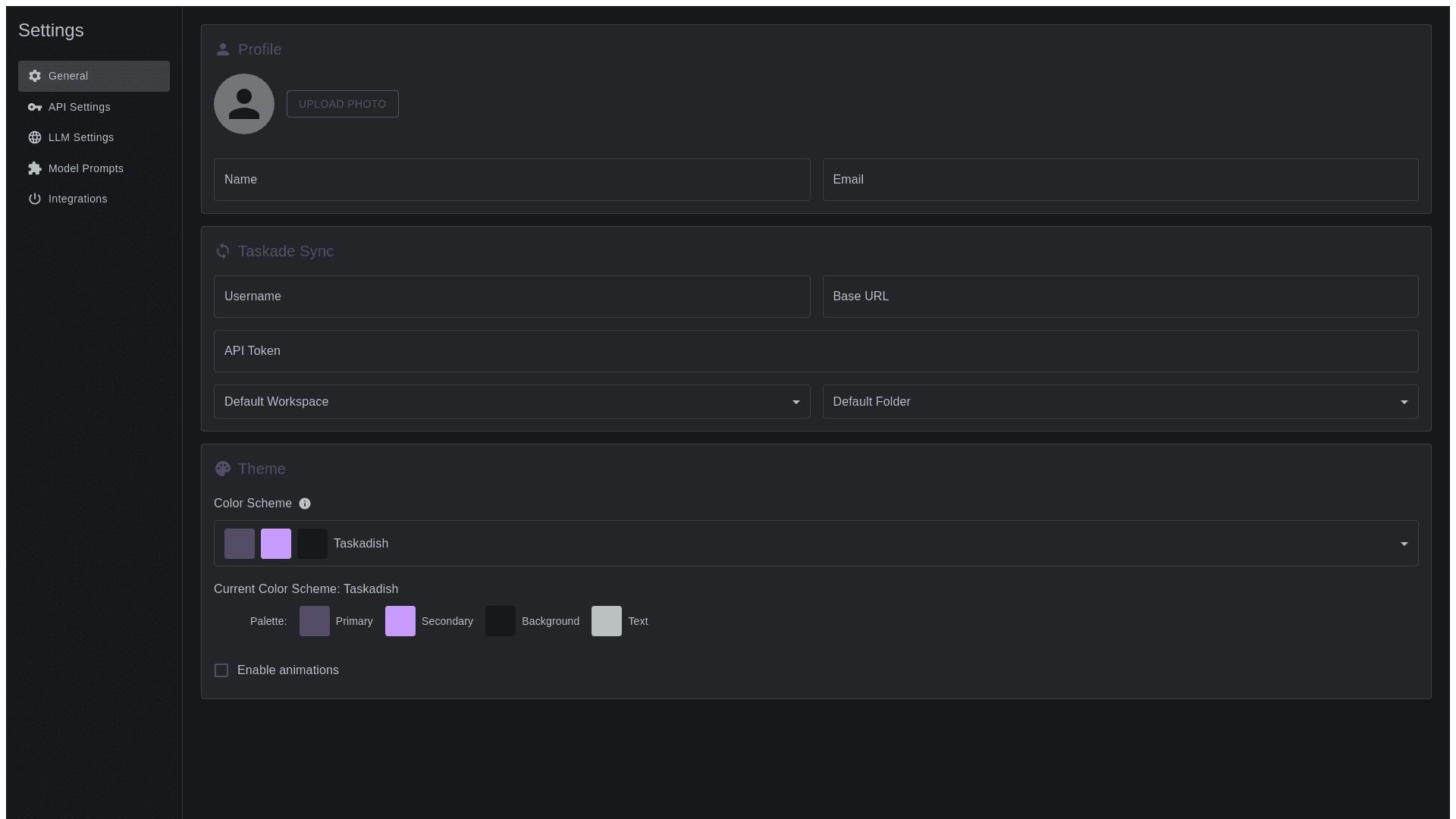This screenshot has height=819, width=1456.
Task: Expand the Default Folder dropdown
Action: tap(1120, 402)
